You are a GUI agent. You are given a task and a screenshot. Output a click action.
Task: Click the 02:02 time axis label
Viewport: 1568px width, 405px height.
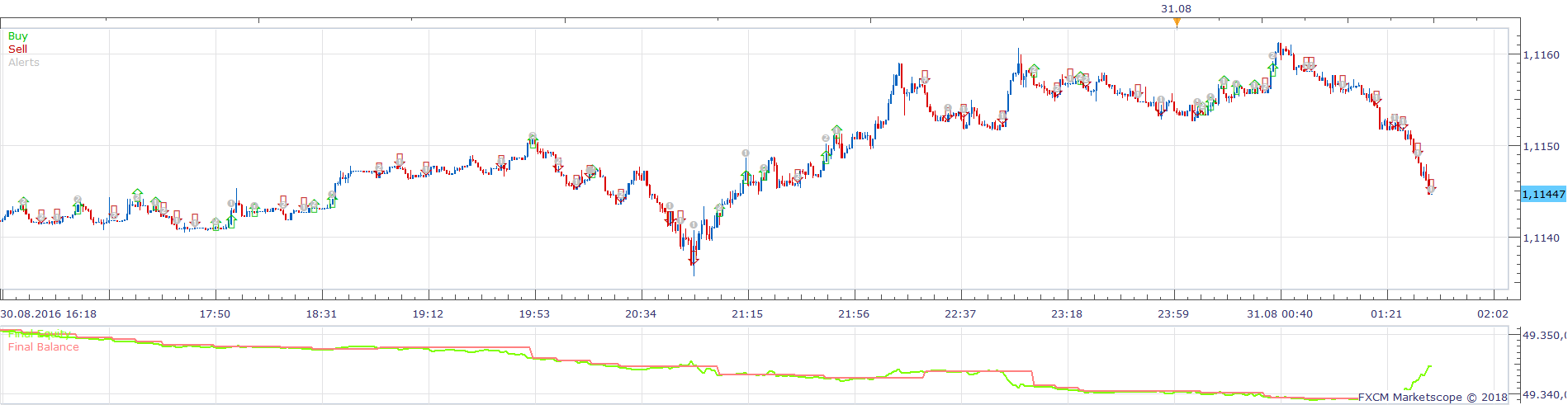pyautogui.click(x=1493, y=314)
